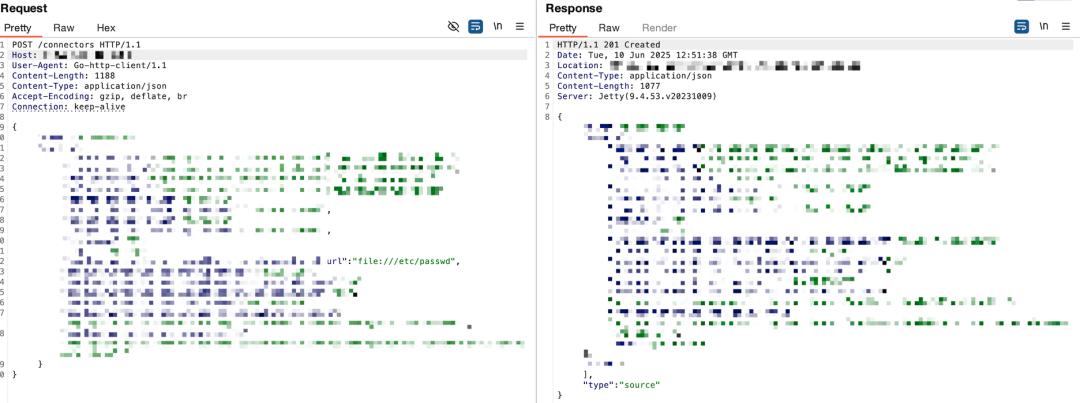Switch Request view to Hex tab
Viewport: 1080px width, 403px height.
(x=106, y=28)
